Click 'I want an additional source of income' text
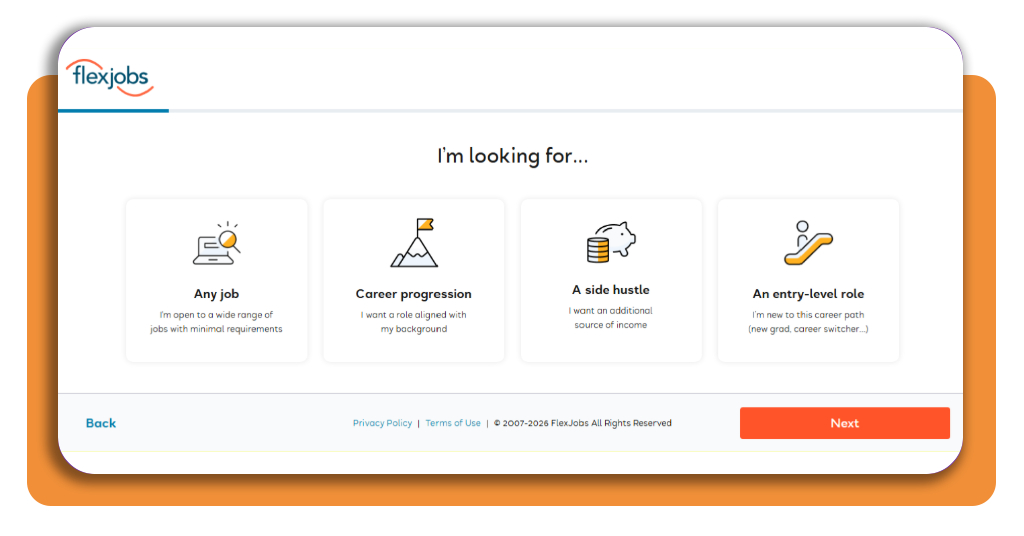This screenshot has width=1024, height=536. click(x=611, y=318)
